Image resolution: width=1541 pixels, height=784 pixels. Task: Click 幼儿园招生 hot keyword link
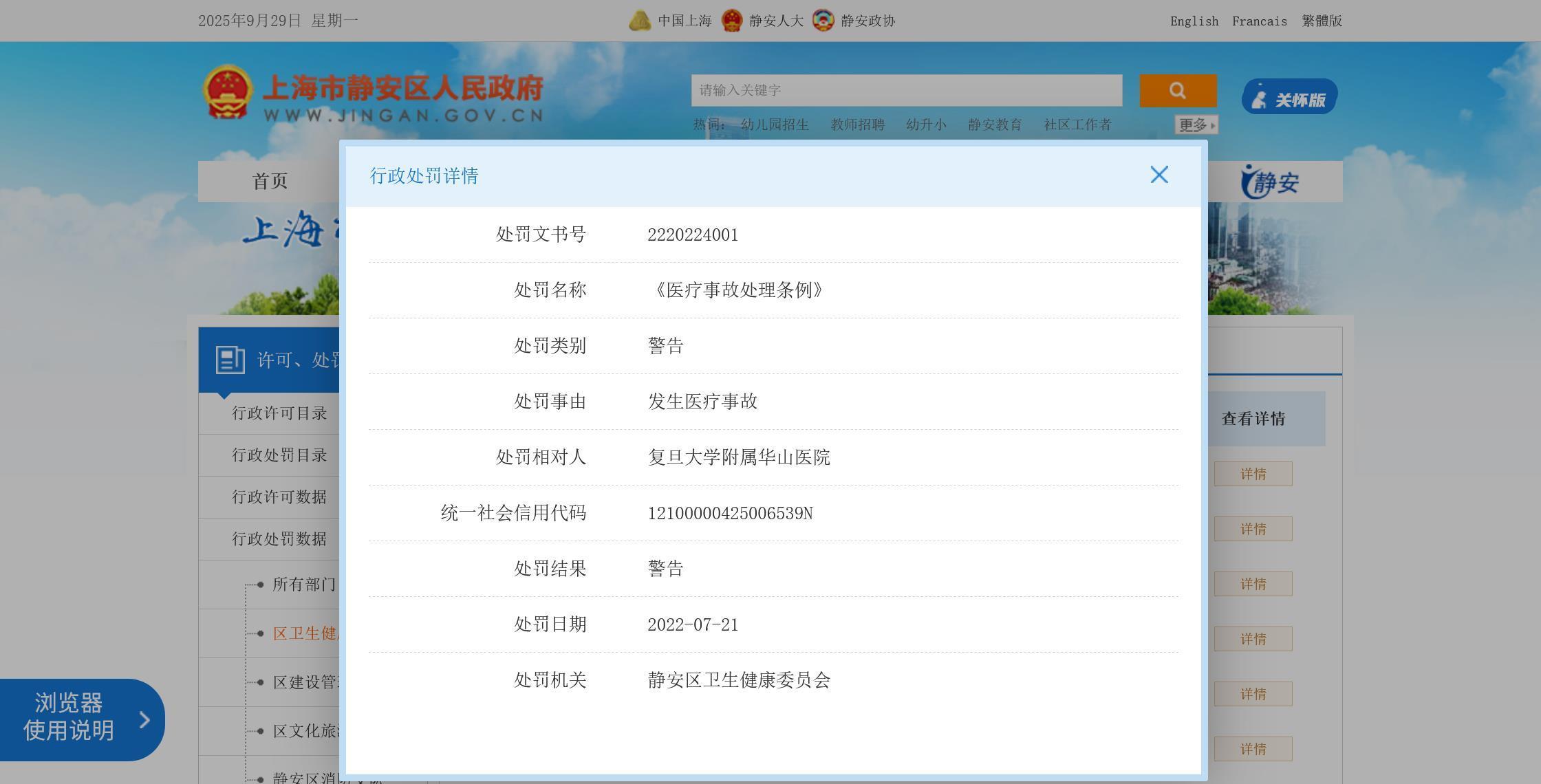[x=775, y=125]
